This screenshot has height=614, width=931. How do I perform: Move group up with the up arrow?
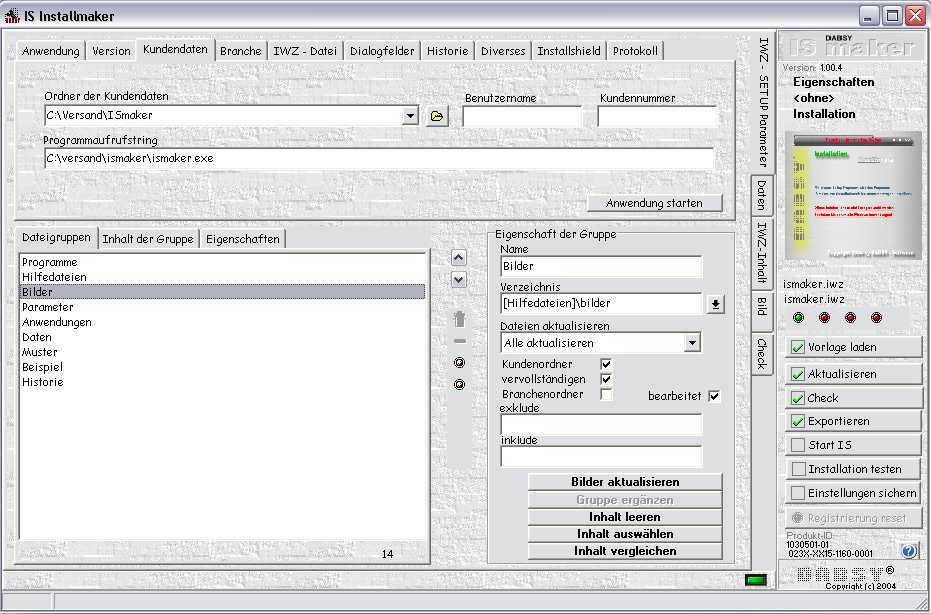point(459,258)
